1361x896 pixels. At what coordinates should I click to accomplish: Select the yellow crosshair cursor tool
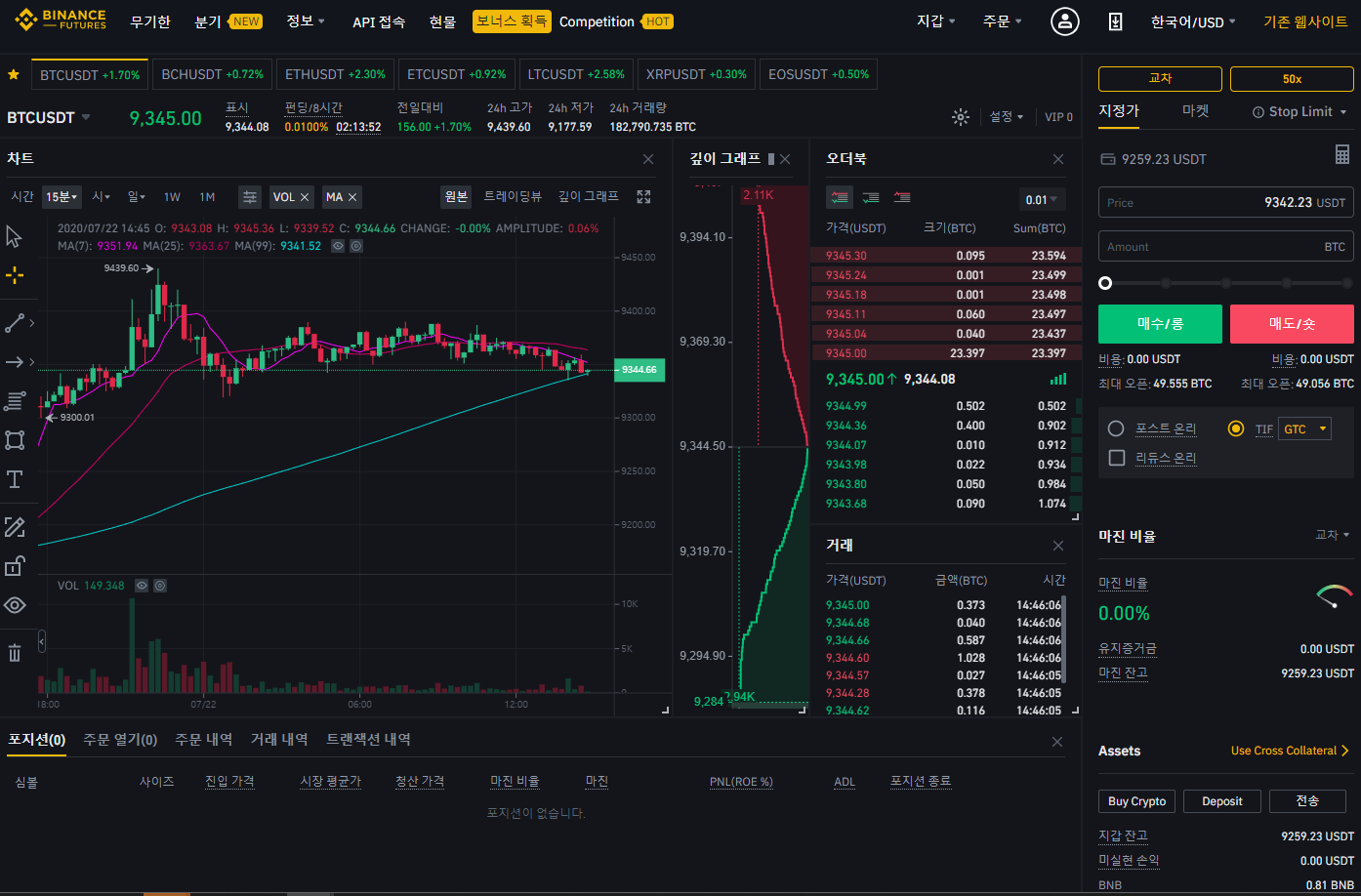point(14,275)
